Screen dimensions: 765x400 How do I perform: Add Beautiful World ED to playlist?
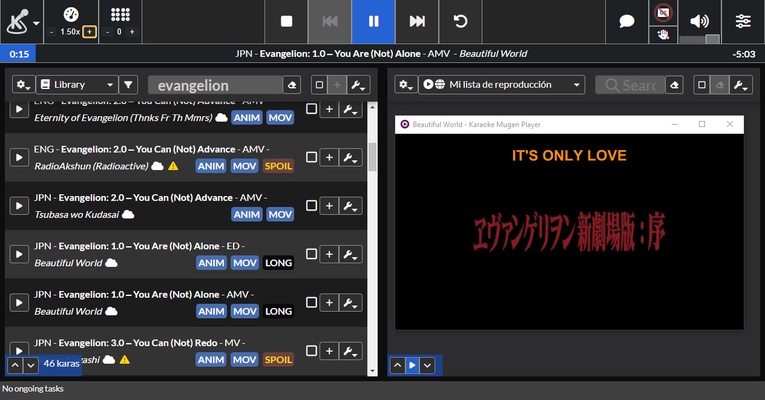click(x=329, y=254)
